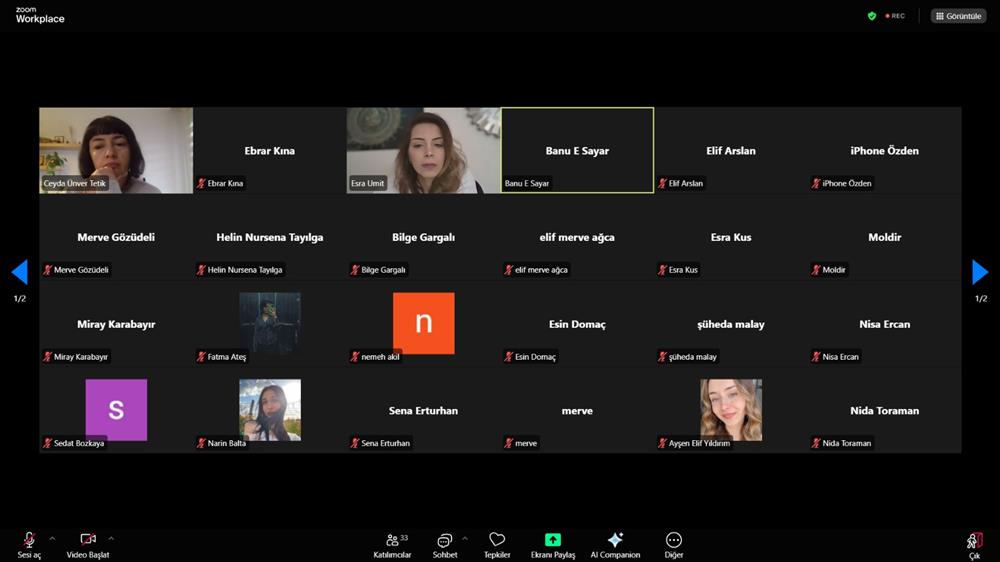Click the REC recording indicator

895,16
